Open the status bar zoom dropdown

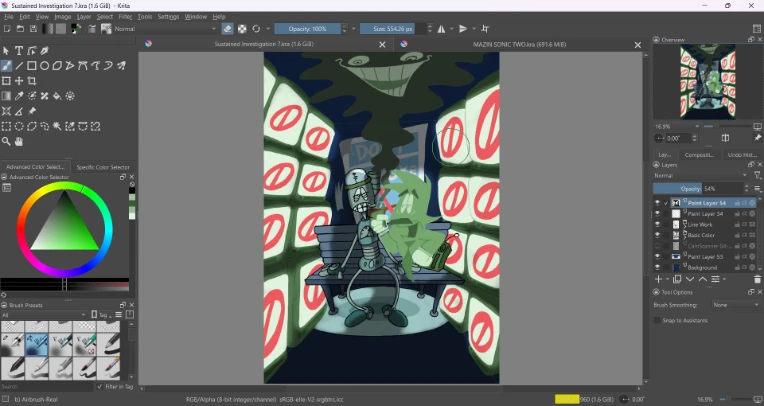(707, 400)
